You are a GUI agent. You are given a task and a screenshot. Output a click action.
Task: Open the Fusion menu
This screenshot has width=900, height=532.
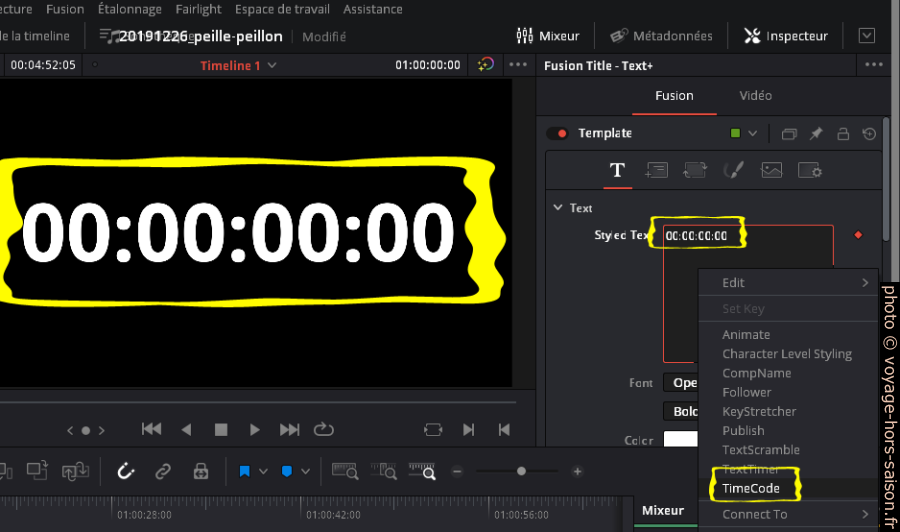pos(65,9)
